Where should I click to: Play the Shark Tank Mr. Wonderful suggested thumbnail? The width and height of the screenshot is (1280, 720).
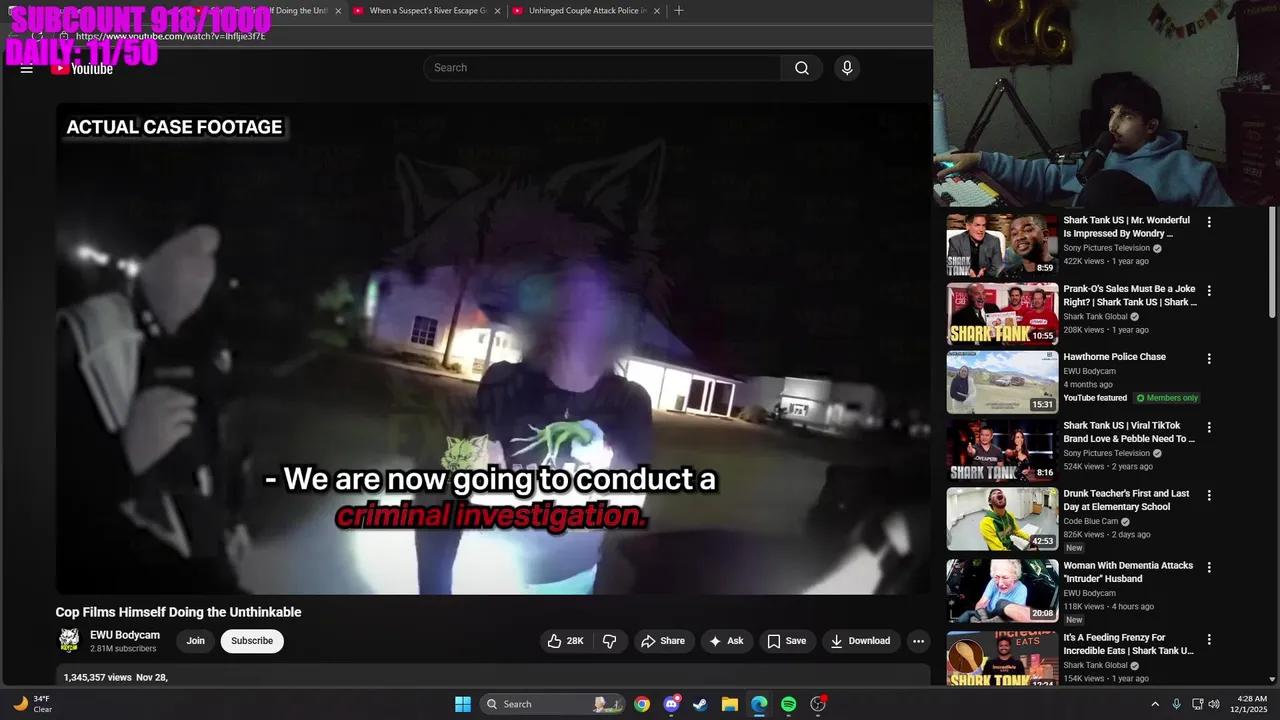1002,245
